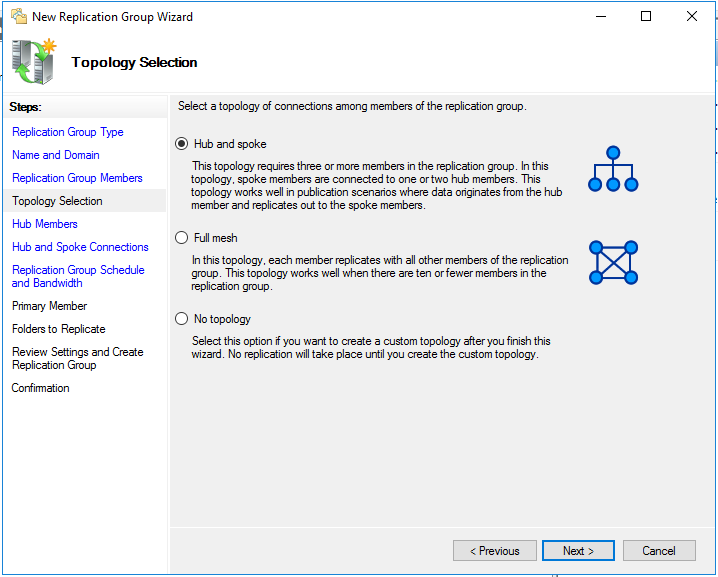Select the Topology Selection step

[57, 201]
